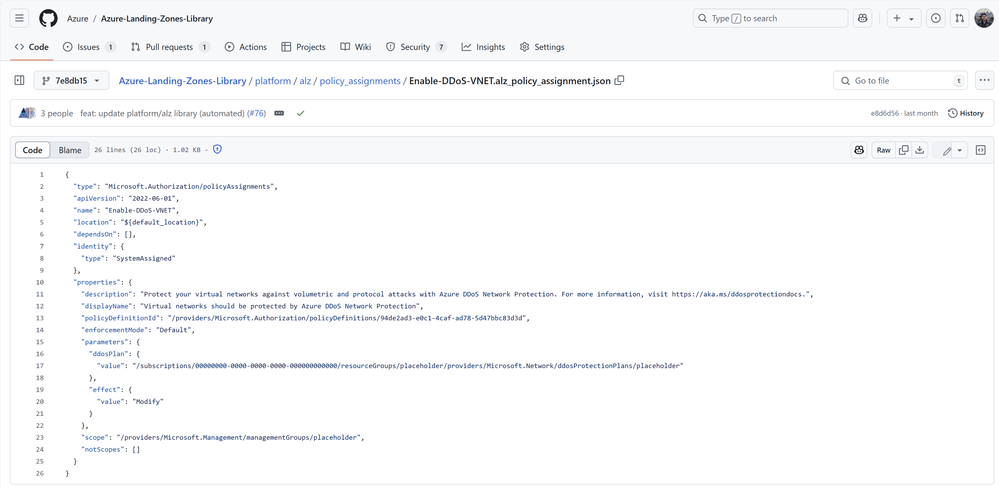This screenshot has width=999, height=487.
Task: Go to GitHub home via Octocat logo
Action: (x=48, y=18)
